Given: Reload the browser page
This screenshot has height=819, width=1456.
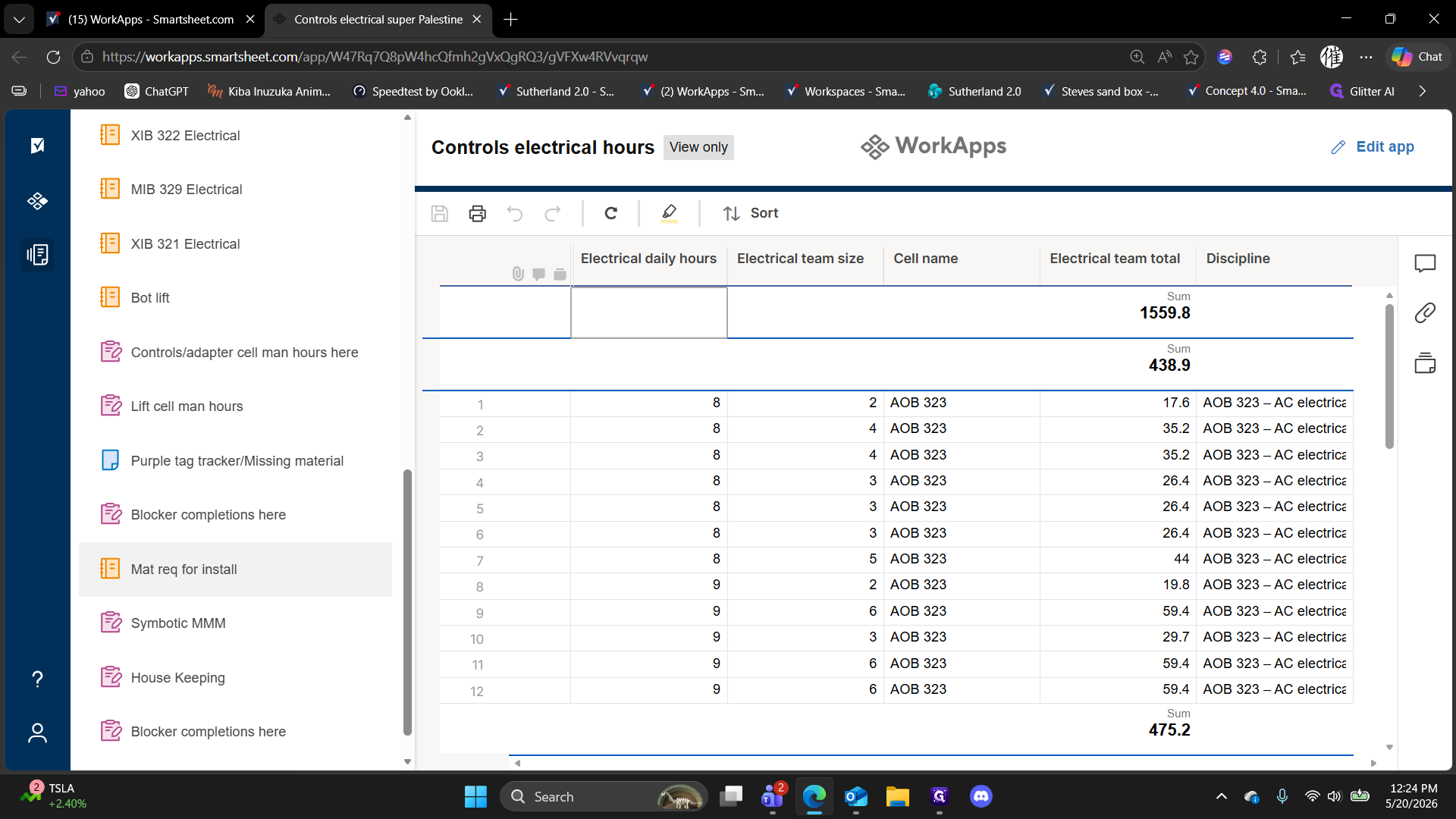Looking at the screenshot, I should [53, 57].
